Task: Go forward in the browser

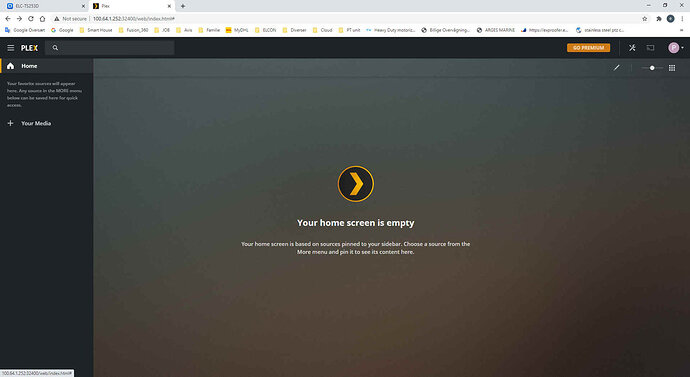Action: tap(19, 18)
